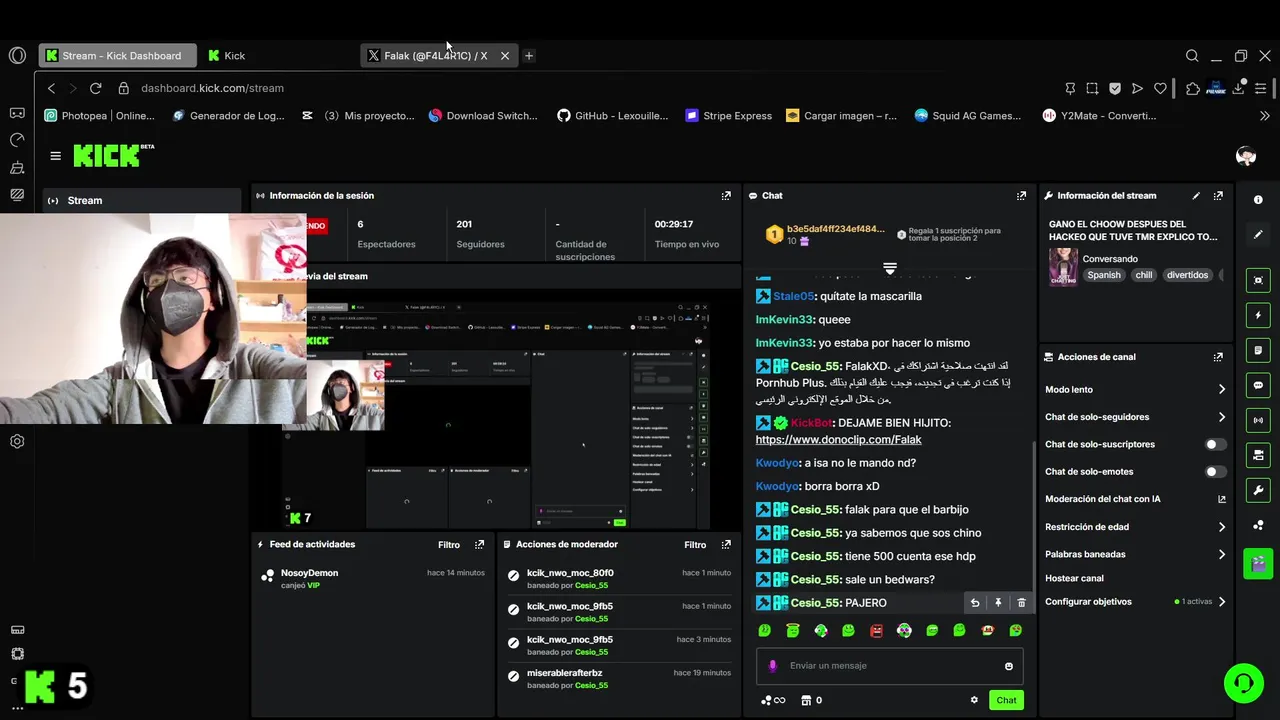The width and height of the screenshot is (1280, 720).
Task: Pop out the Acciones de canal panel
Action: 1218,357
